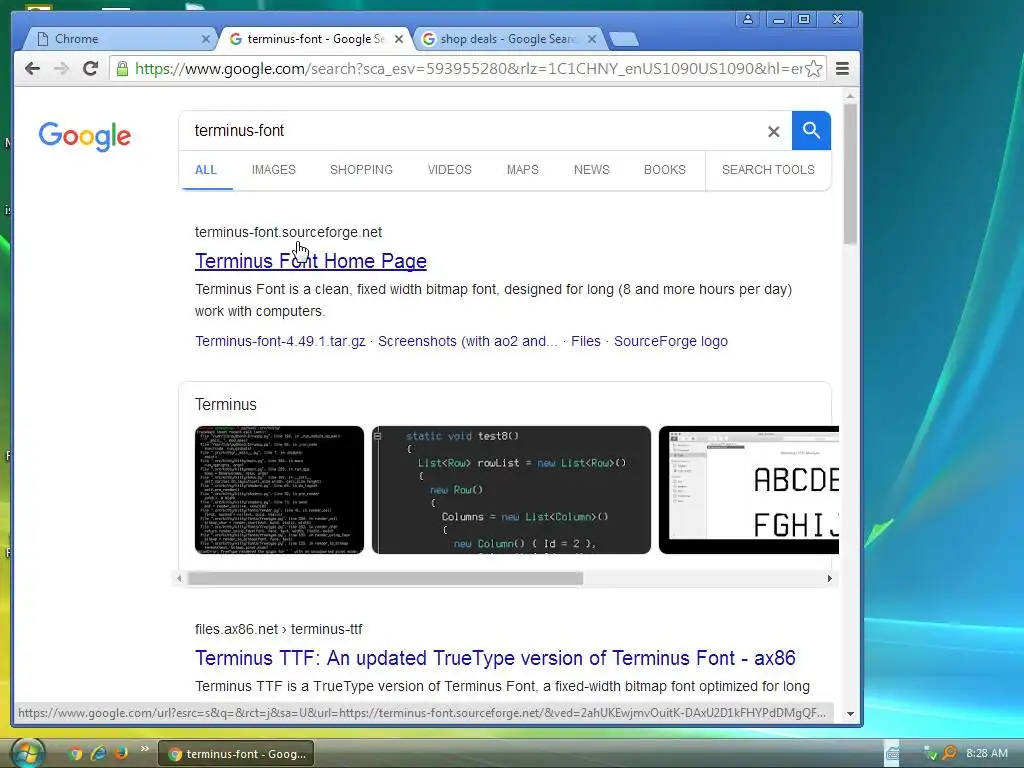Open the 'SourceForge logo' sitelink
This screenshot has height=768, width=1024.
click(x=671, y=342)
